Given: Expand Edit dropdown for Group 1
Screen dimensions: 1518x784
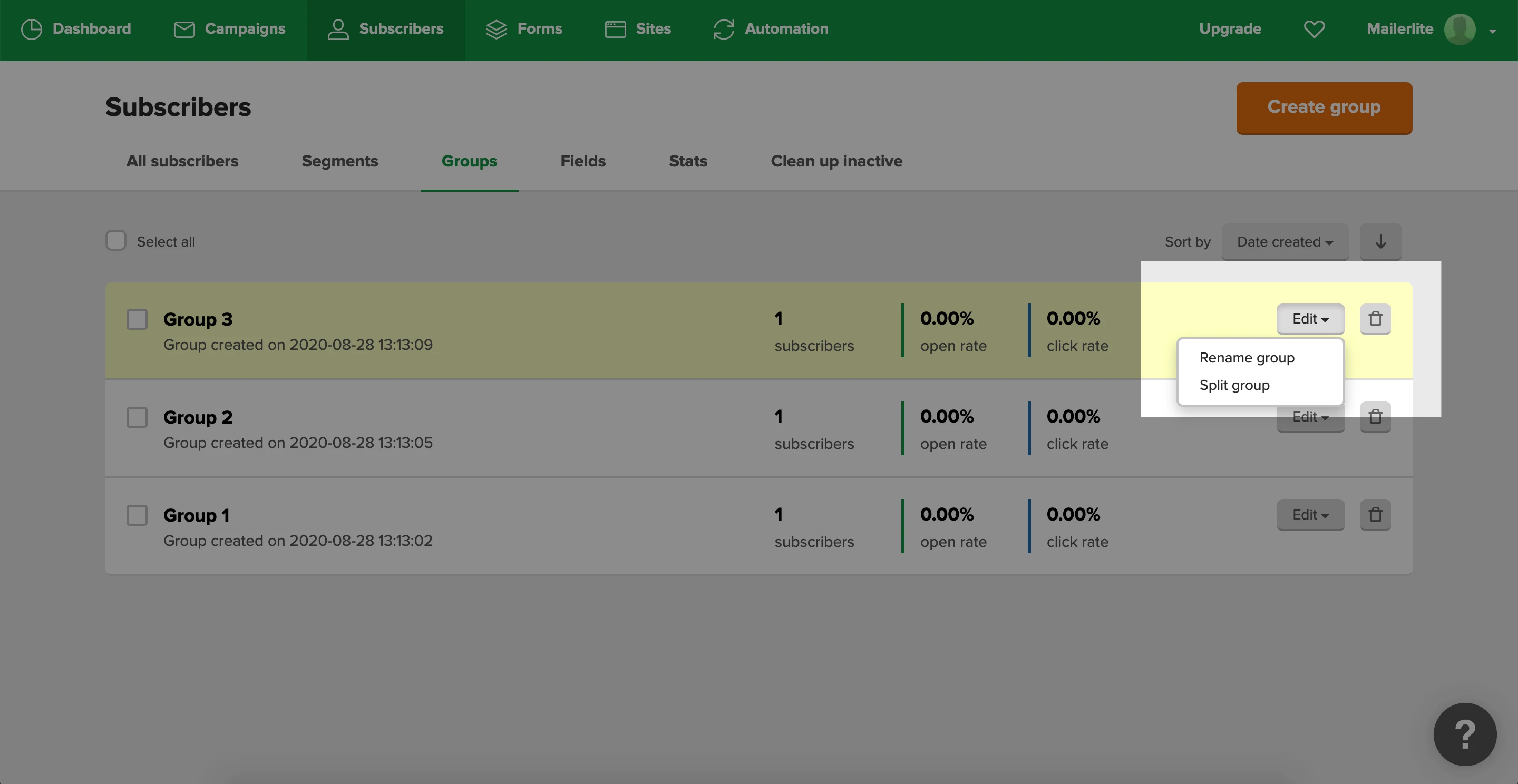Looking at the screenshot, I should (1310, 515).
